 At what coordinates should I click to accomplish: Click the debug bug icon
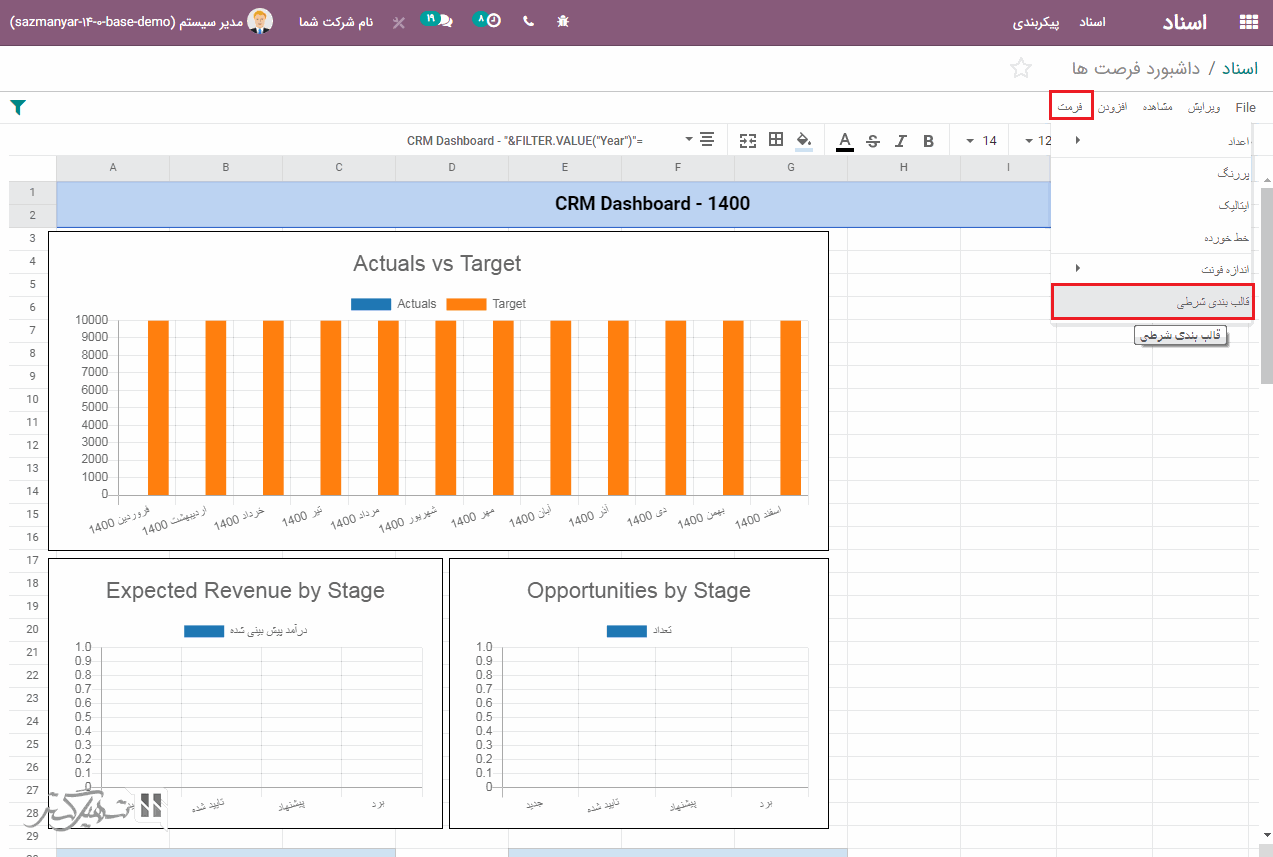point(563,21)
